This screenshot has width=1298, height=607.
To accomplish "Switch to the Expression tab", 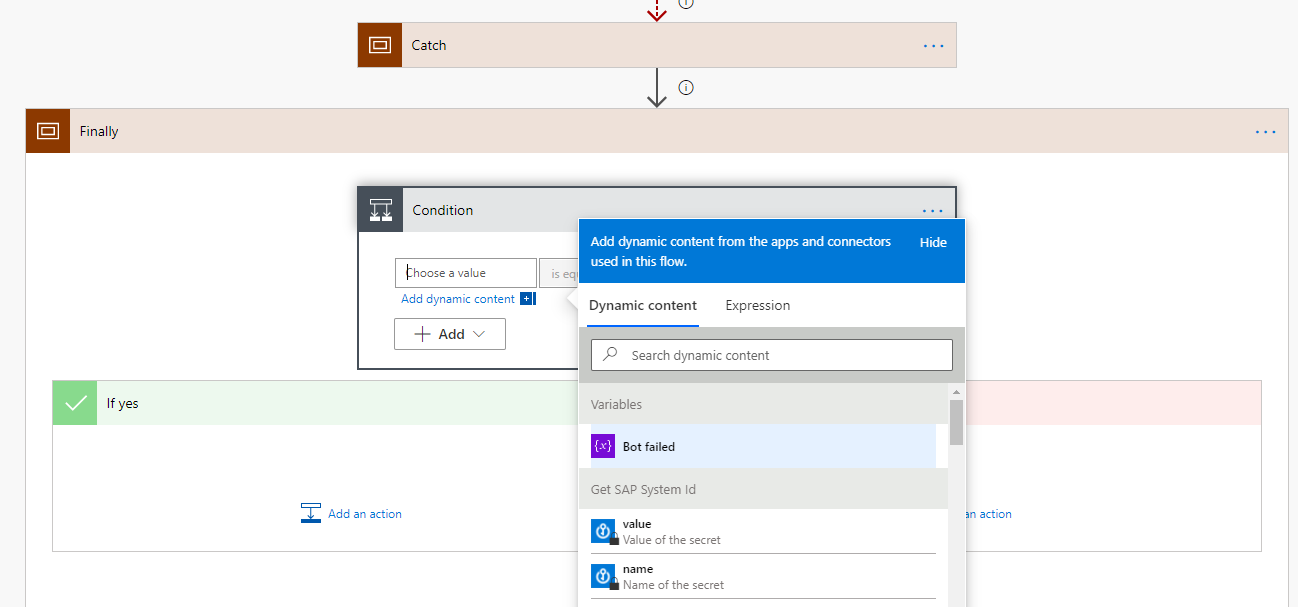I will [757, 305].
